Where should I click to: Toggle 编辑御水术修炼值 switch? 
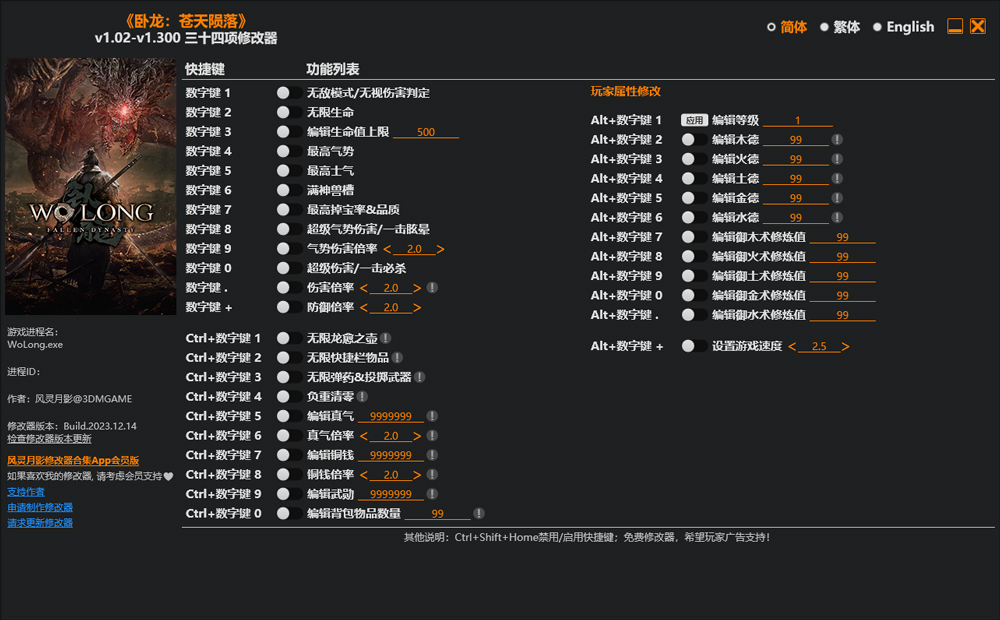click(694, 314)
